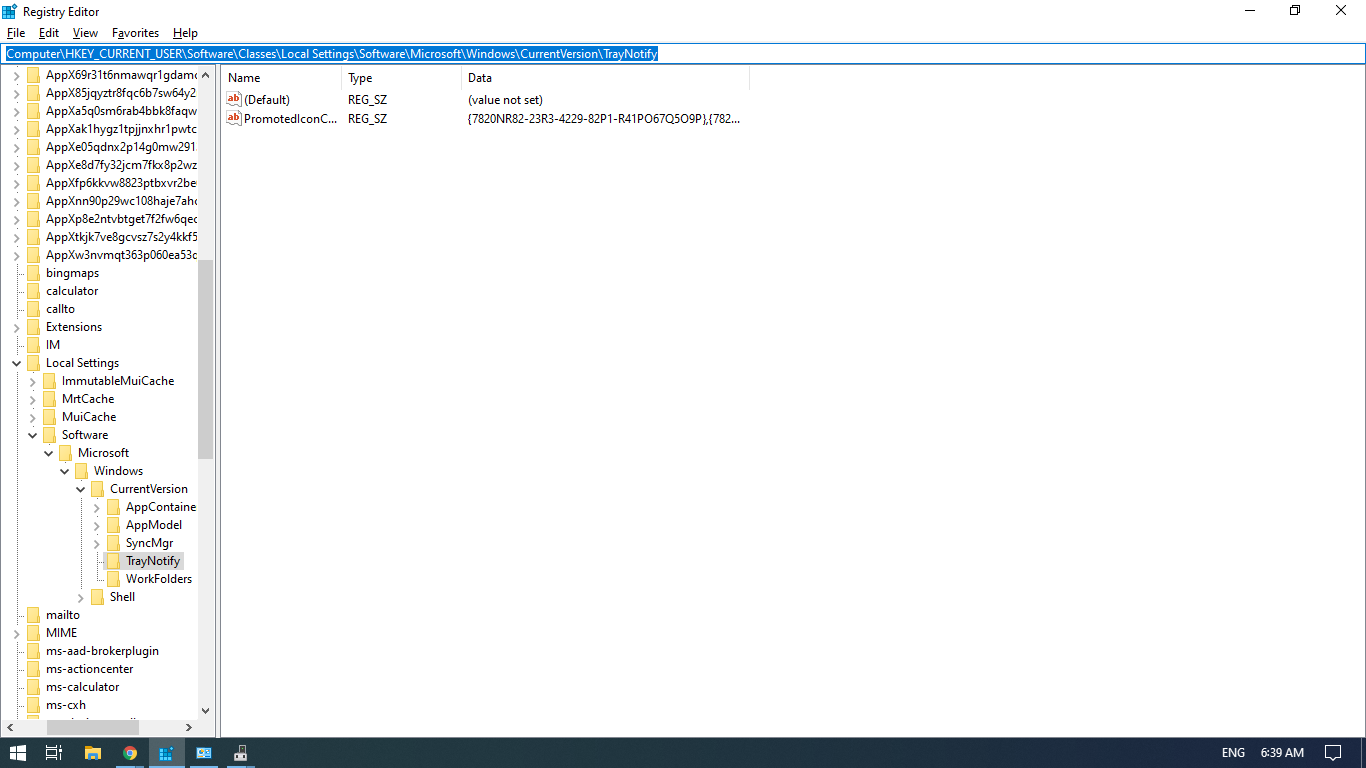The width and height of the screenshot is (1366, 768).
Task: Collapse the Microsoft tree node
Action: tap(49, 453)
